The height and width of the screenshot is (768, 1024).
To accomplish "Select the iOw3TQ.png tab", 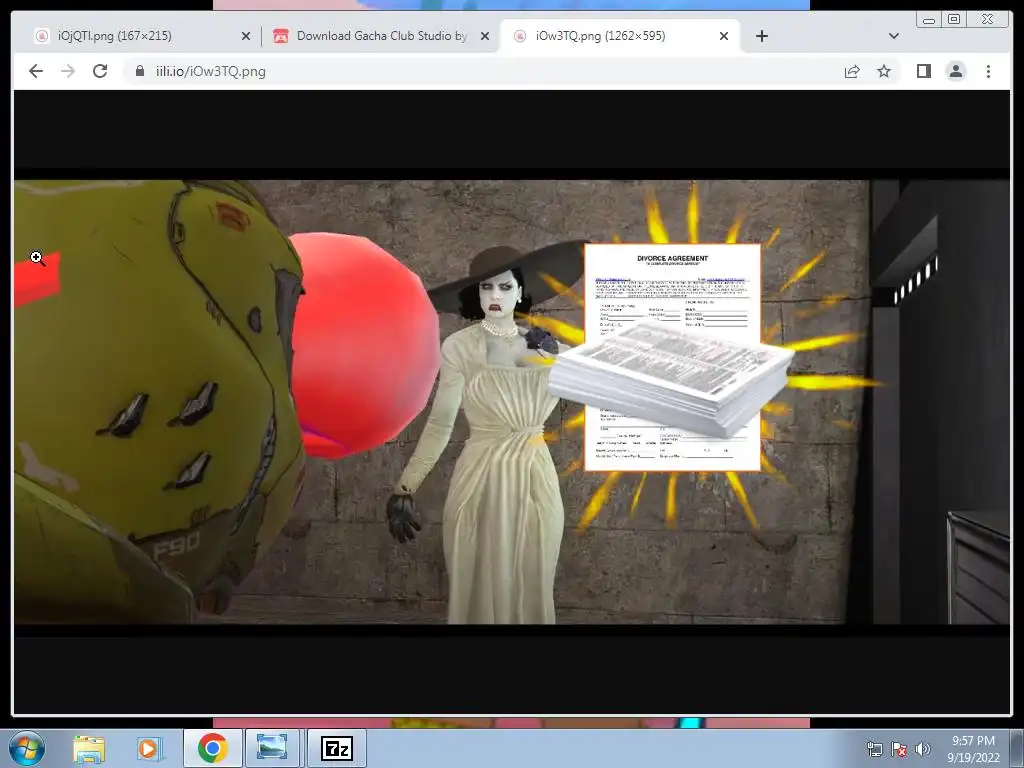I will pyautogui.click(x=619, y=36).
